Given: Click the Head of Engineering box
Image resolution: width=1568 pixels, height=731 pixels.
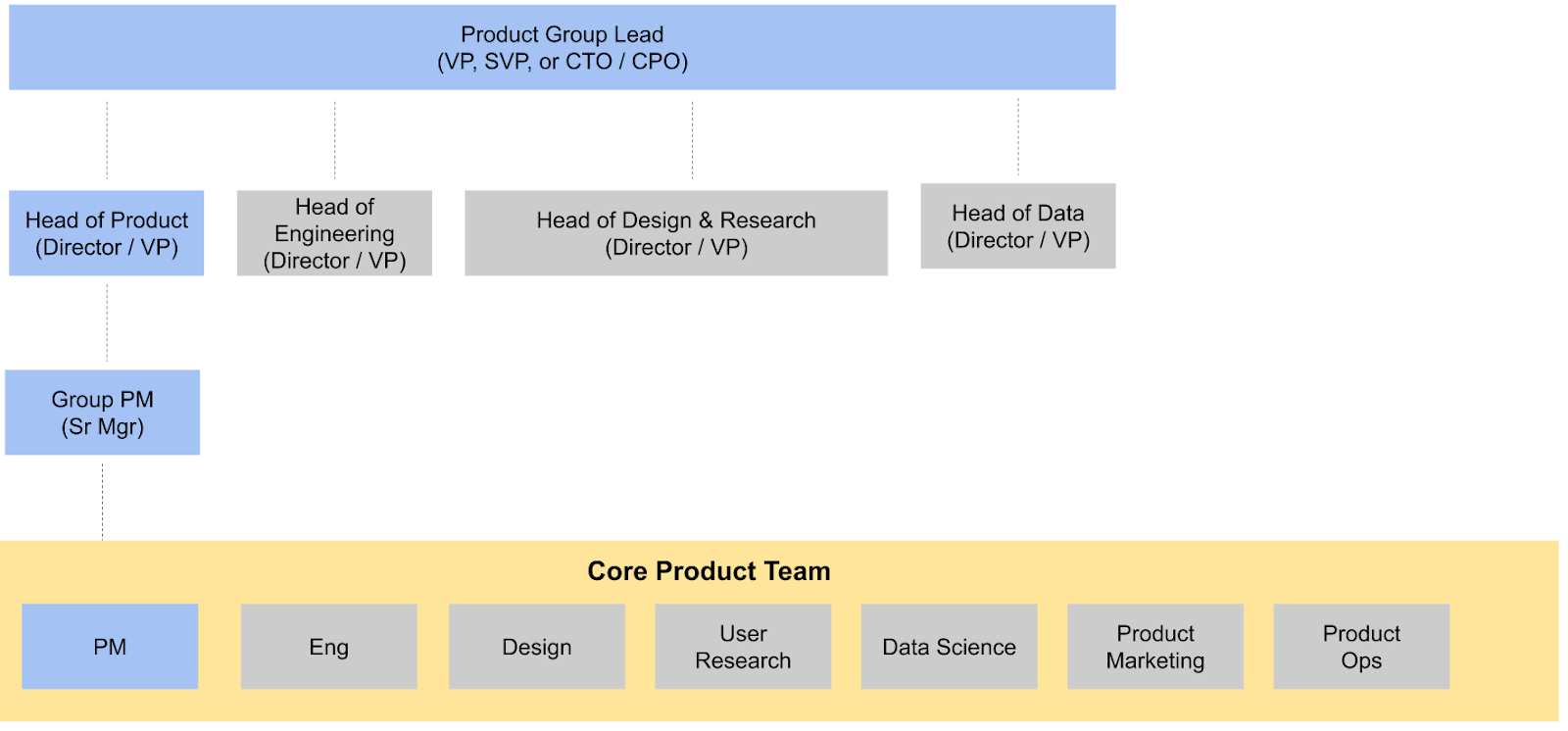Looking at the screenshot, I should (x=334, y=233).
